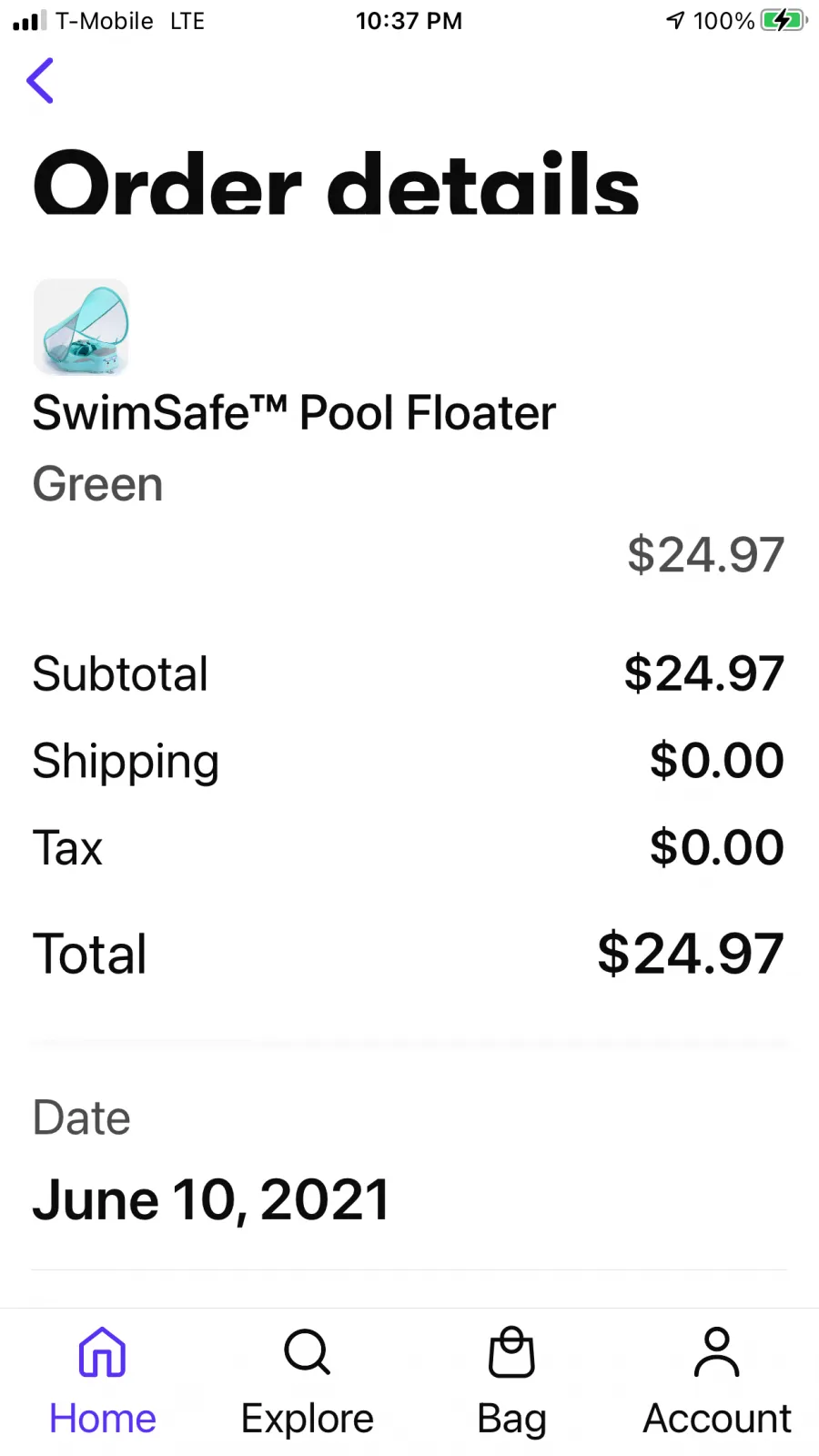Select the Account tab label
This screenshot has height=1456, width=819.
tap(717, 1419)
